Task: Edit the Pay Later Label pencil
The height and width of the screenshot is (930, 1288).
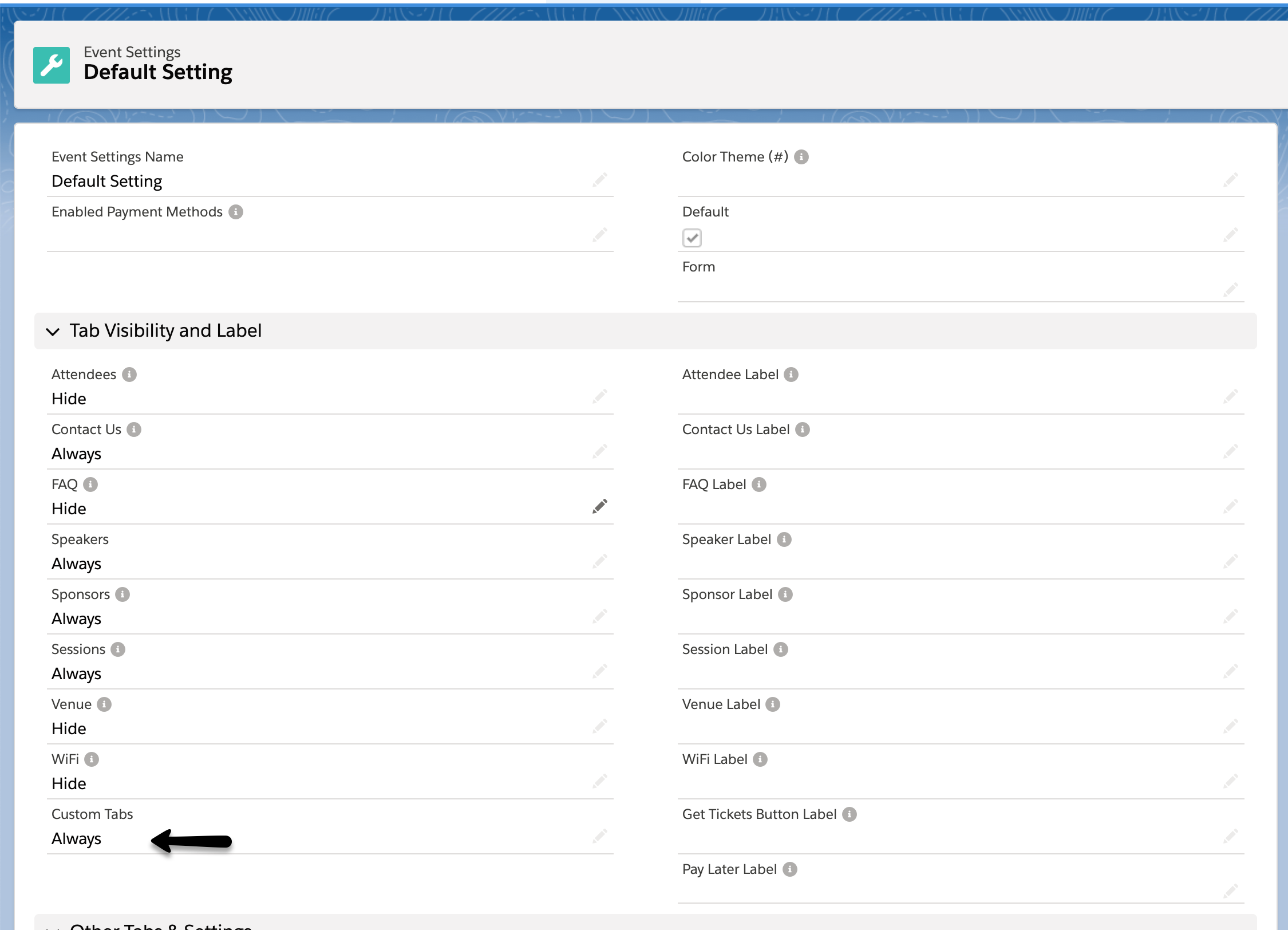Action: (x=1230, y=891)
